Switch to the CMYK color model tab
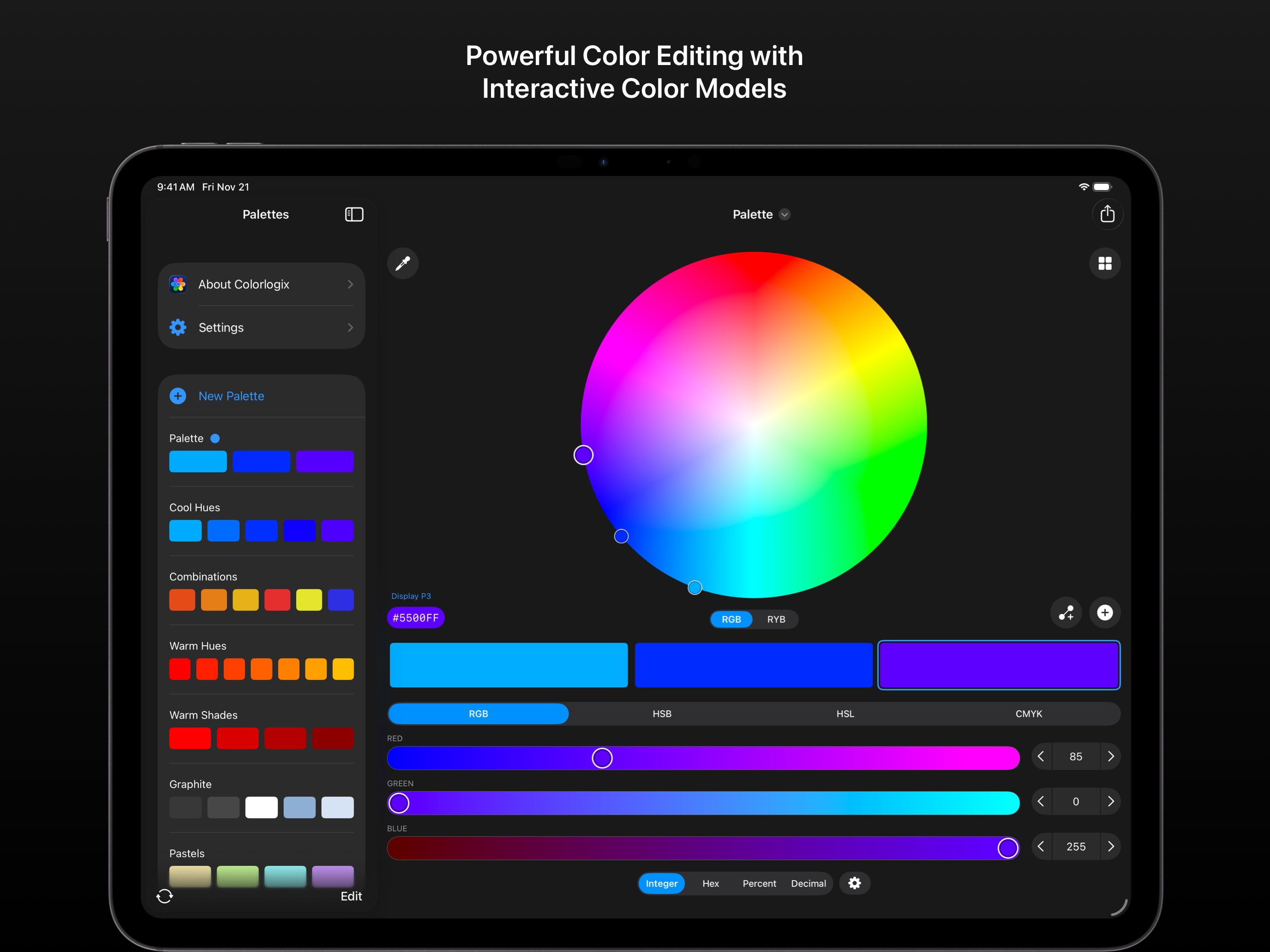Screen dimensions: 1270x952 point(1028,713)
